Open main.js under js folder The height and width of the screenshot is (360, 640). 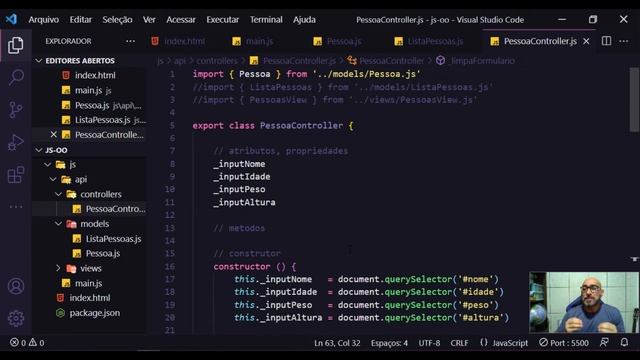point(89,283)
